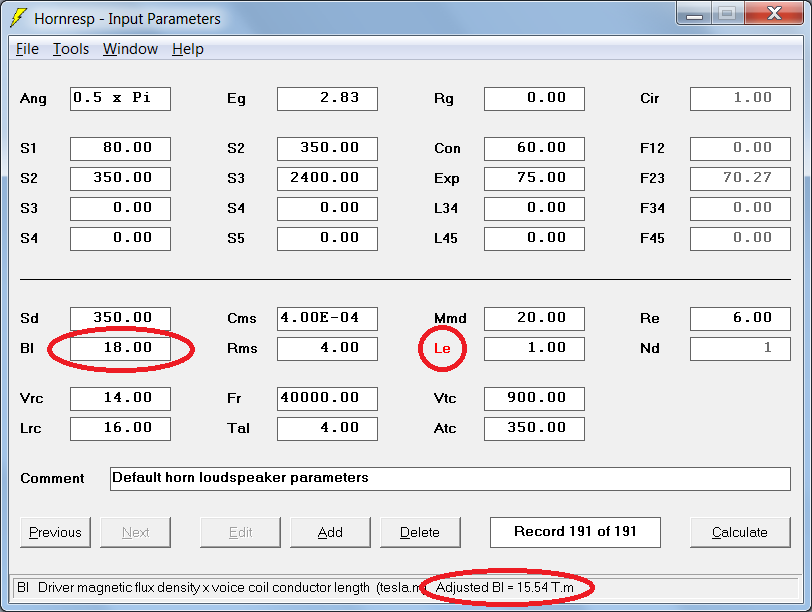Click the Cms label
The width and height of the screenshot is (812, 612).
pos(242,318)
